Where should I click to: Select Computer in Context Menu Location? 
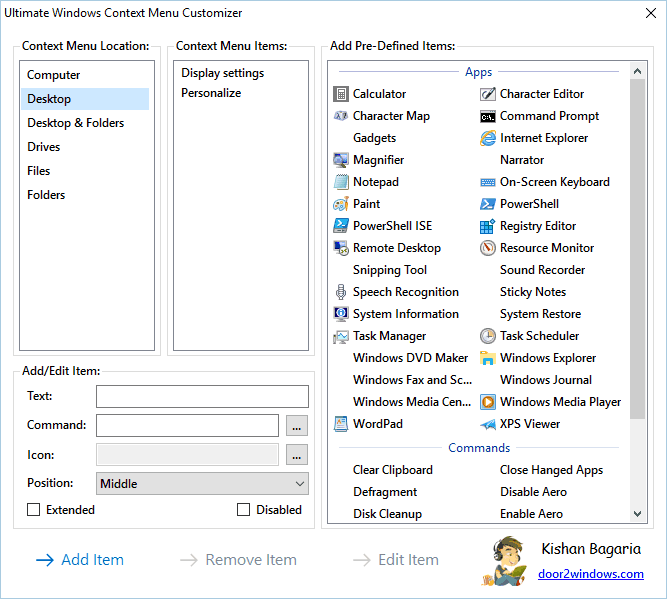pos(85,75)
